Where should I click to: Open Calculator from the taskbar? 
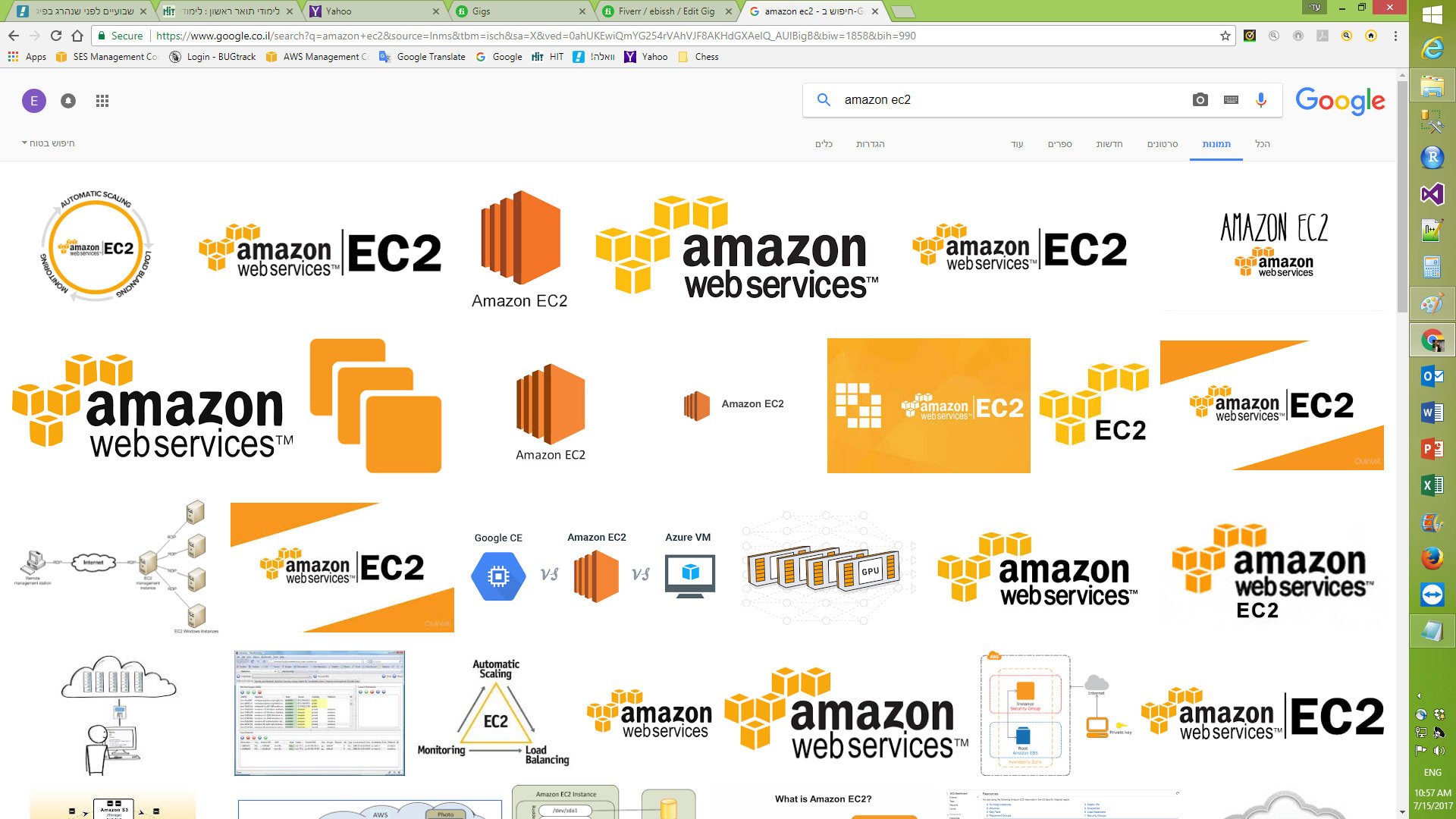point(1432,267)
